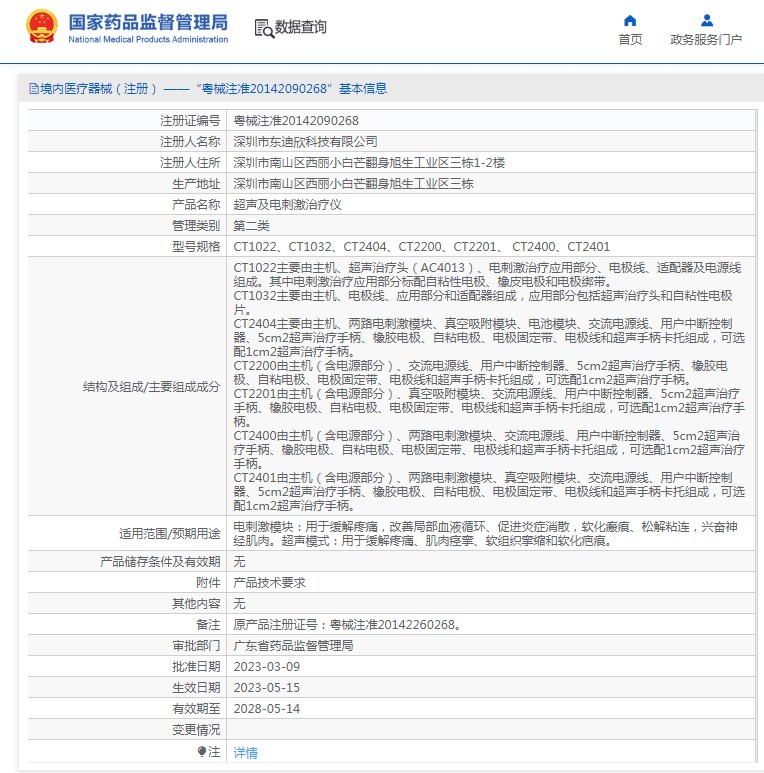Image resolution: width=764 pixels, height=773 pixels.
Task: Click the 型号规格 row label
Action: [x=196, y=246]
